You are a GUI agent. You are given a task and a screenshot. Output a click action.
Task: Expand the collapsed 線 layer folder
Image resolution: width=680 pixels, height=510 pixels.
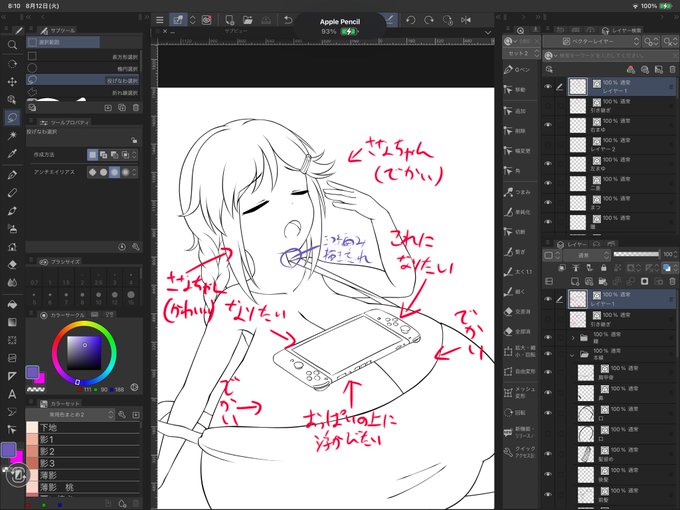click(x=572, y=337)
